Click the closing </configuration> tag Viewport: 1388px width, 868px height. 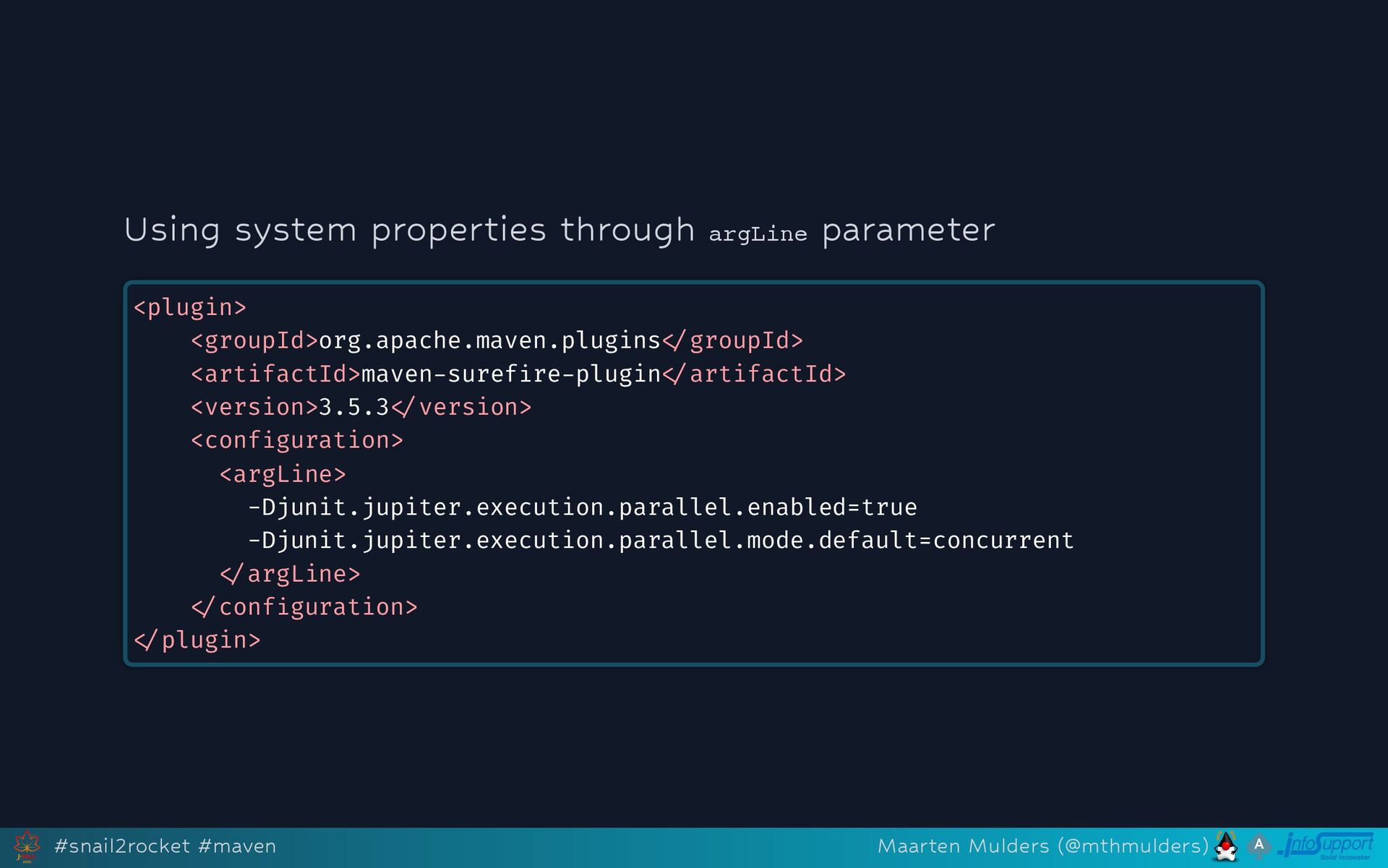(x=304, y=608)
